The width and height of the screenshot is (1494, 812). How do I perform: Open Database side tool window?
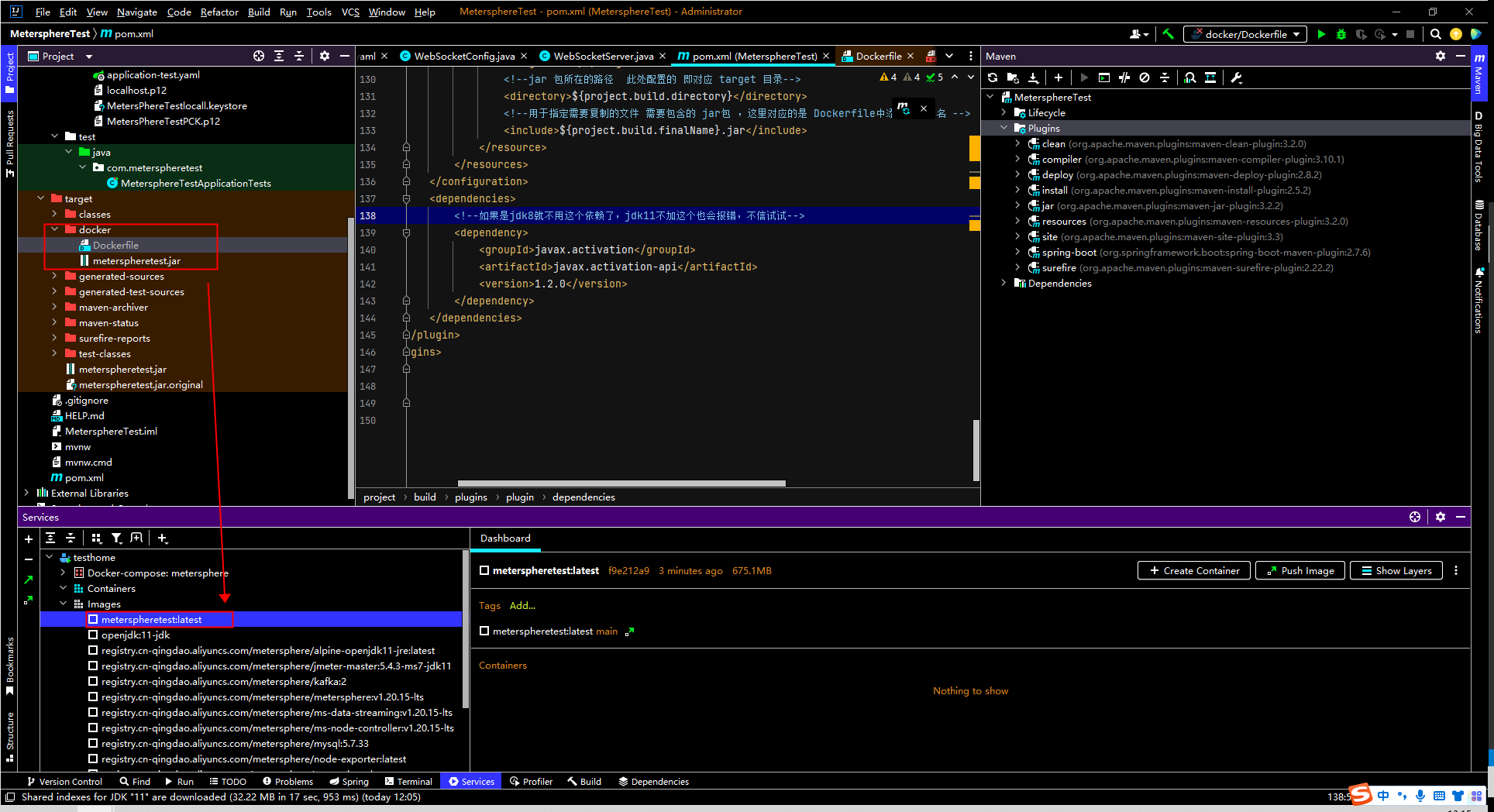pos(1479,226)
